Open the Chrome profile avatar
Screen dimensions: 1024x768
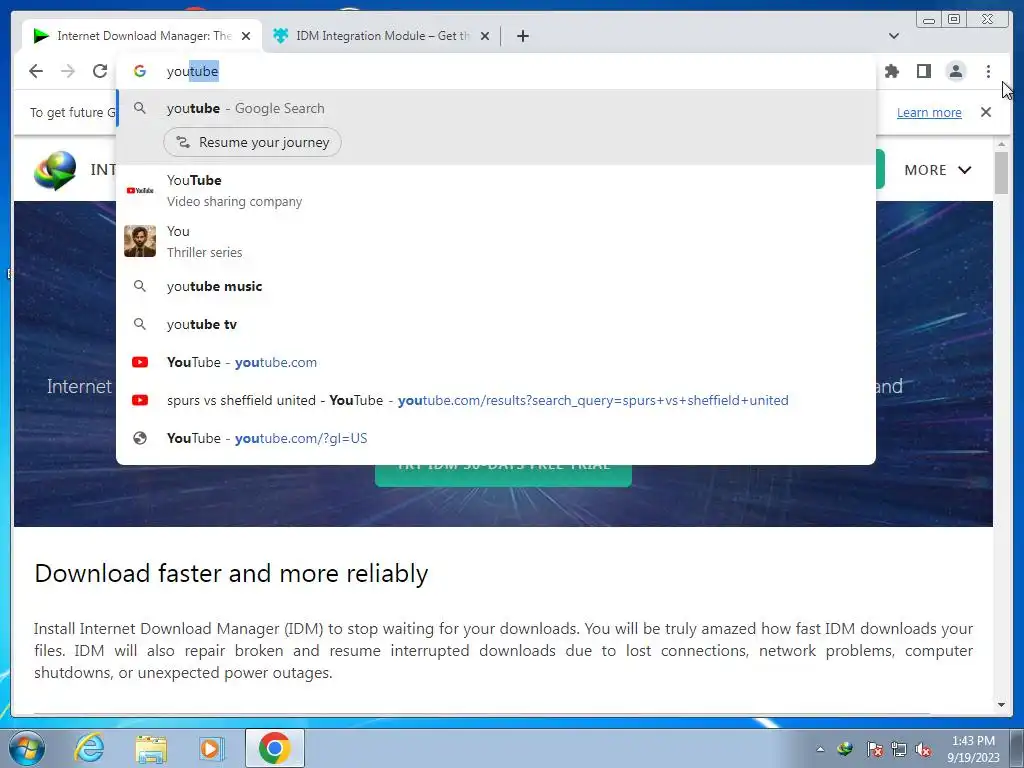coord(955,71)
